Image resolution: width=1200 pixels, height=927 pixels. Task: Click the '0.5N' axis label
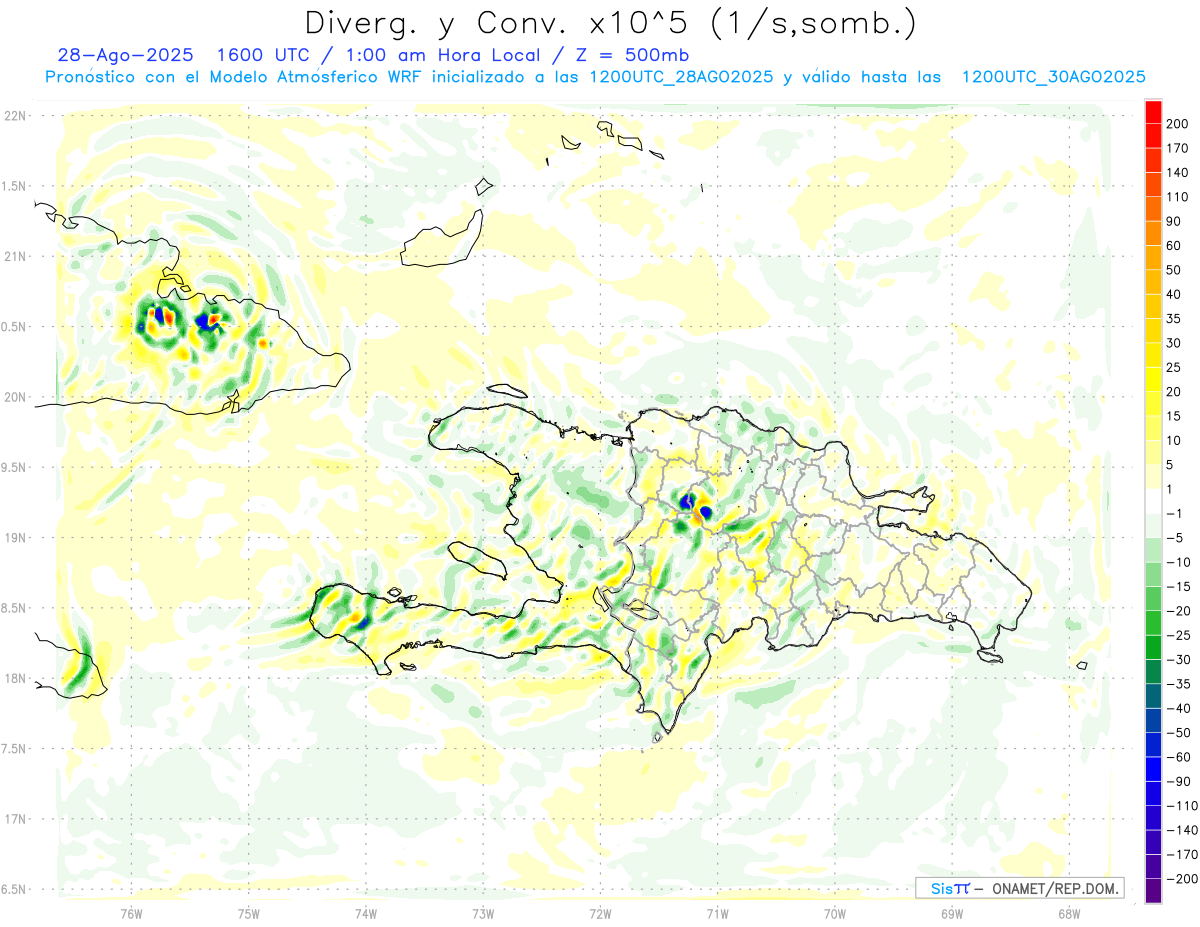pyautogui.click(x=13, y=327)
